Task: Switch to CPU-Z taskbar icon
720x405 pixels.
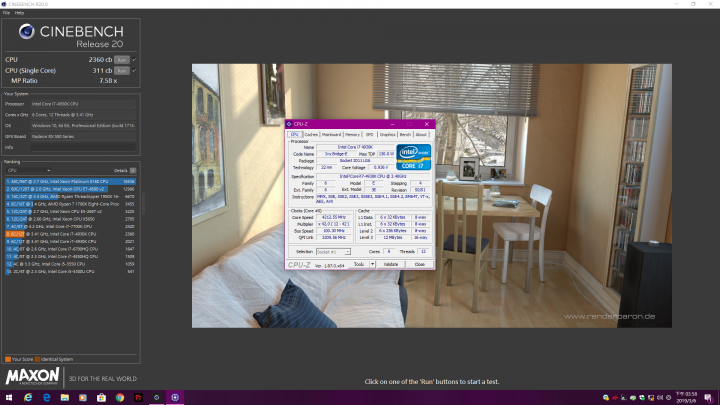Action: 175,398
